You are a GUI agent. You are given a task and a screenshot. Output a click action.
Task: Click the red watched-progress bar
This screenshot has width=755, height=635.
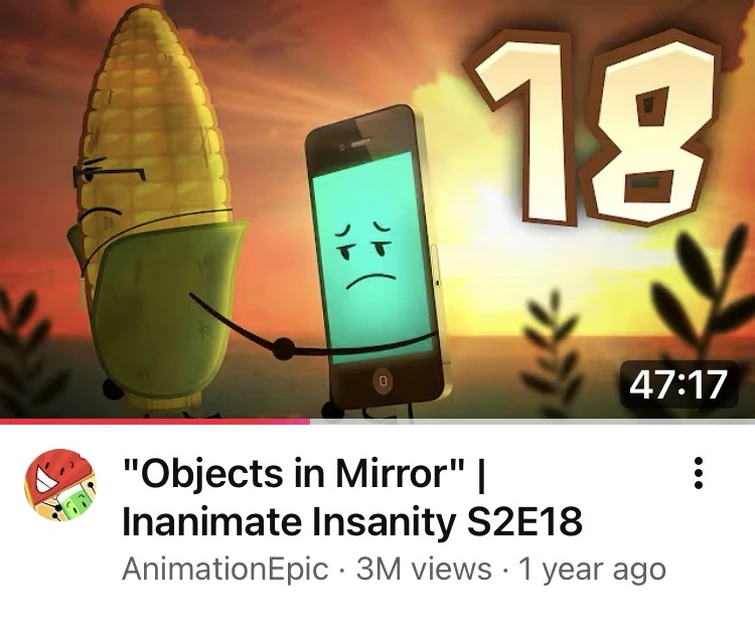pos(155,422)
